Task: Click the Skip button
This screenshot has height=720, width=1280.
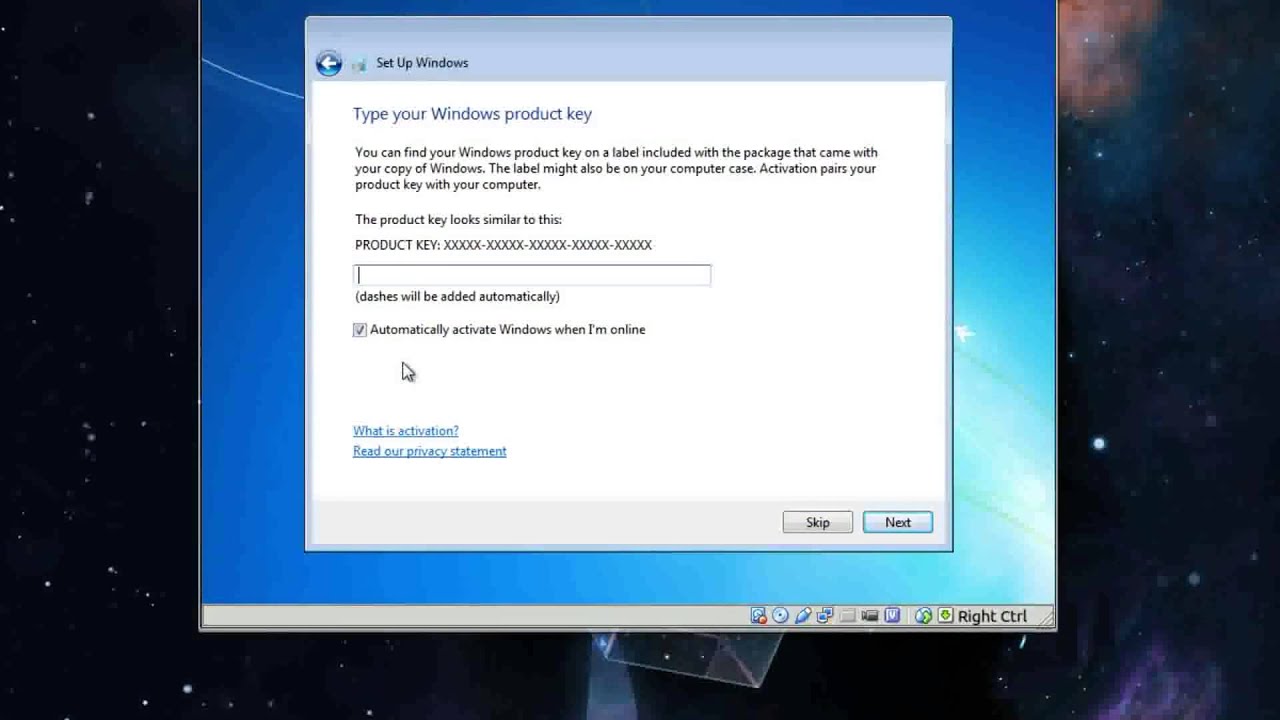Action: 818,522
